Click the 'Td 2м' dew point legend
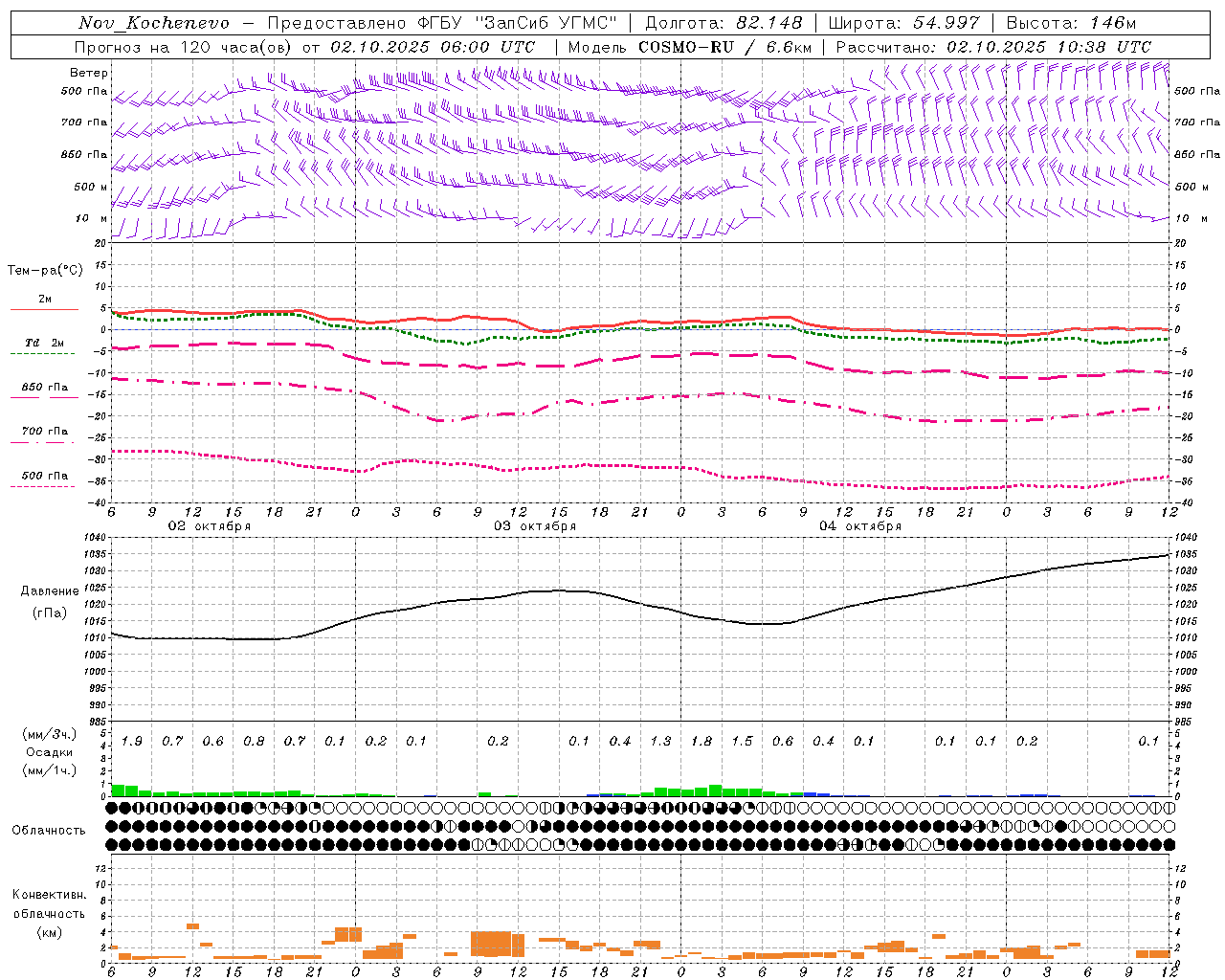 45,343
